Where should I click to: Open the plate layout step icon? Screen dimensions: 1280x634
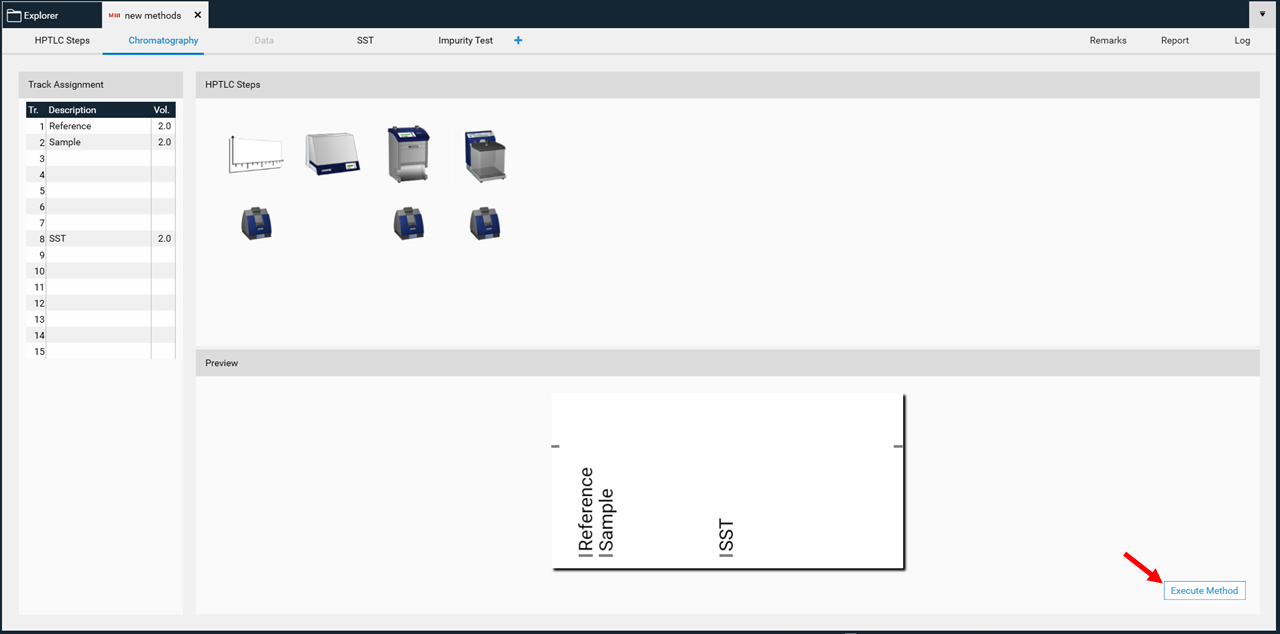click(x=255, y=154)
